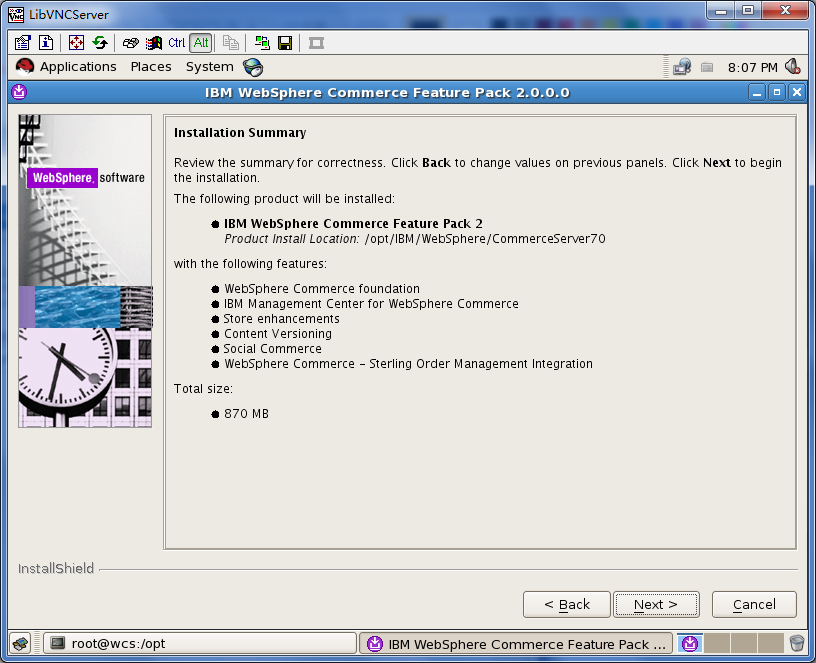Click 'Content Versioning' feature text

click(278, 334)
